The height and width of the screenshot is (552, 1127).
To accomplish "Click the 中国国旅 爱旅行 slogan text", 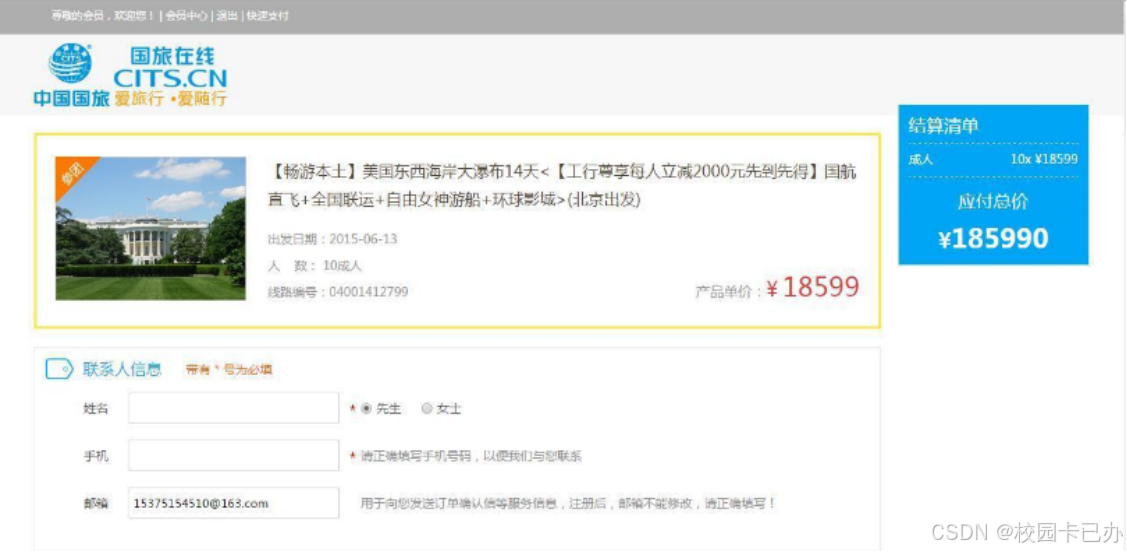I will tap(130, 98).
